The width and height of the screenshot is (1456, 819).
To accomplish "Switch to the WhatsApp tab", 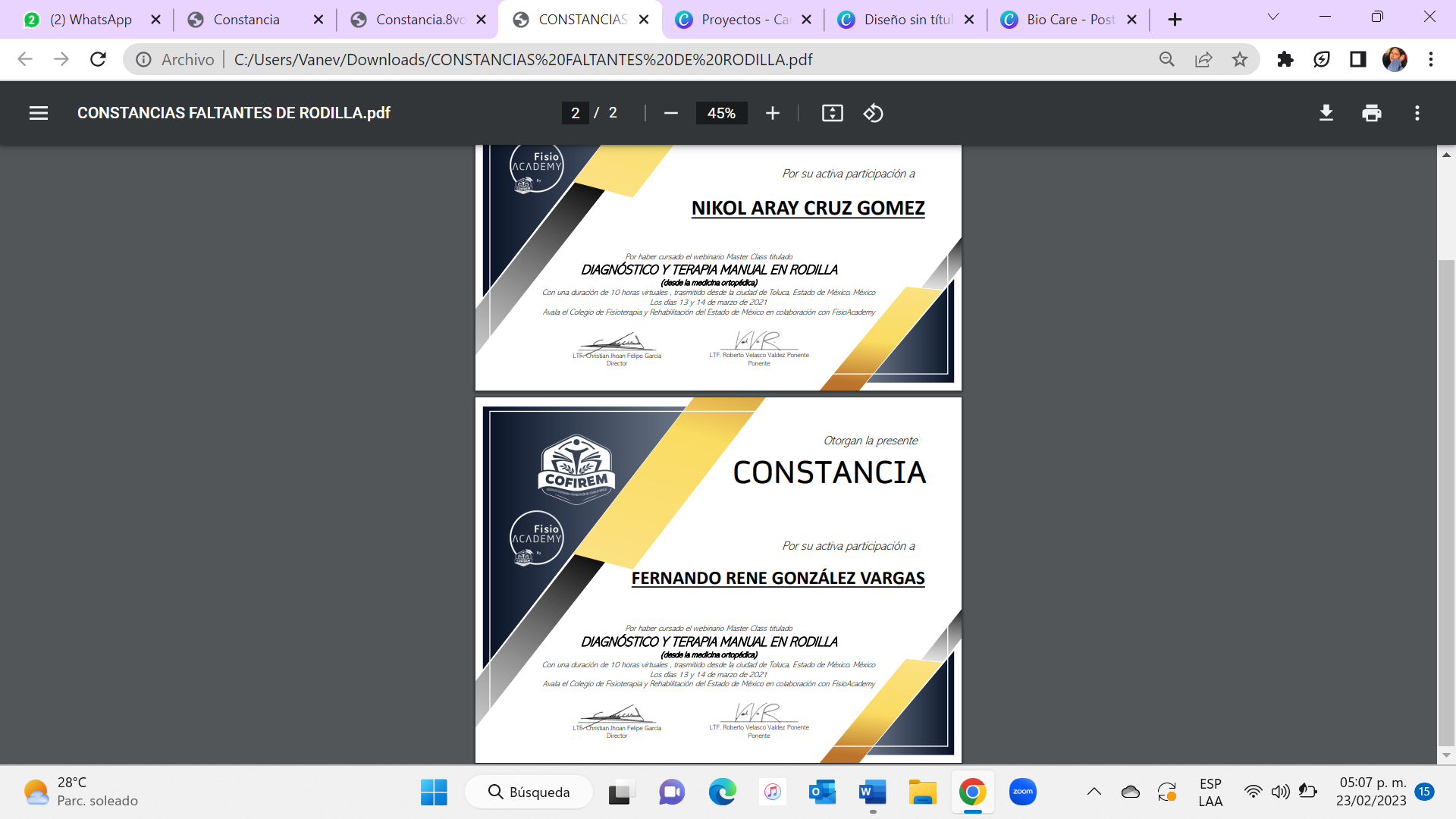I will [x=89, y=20].
